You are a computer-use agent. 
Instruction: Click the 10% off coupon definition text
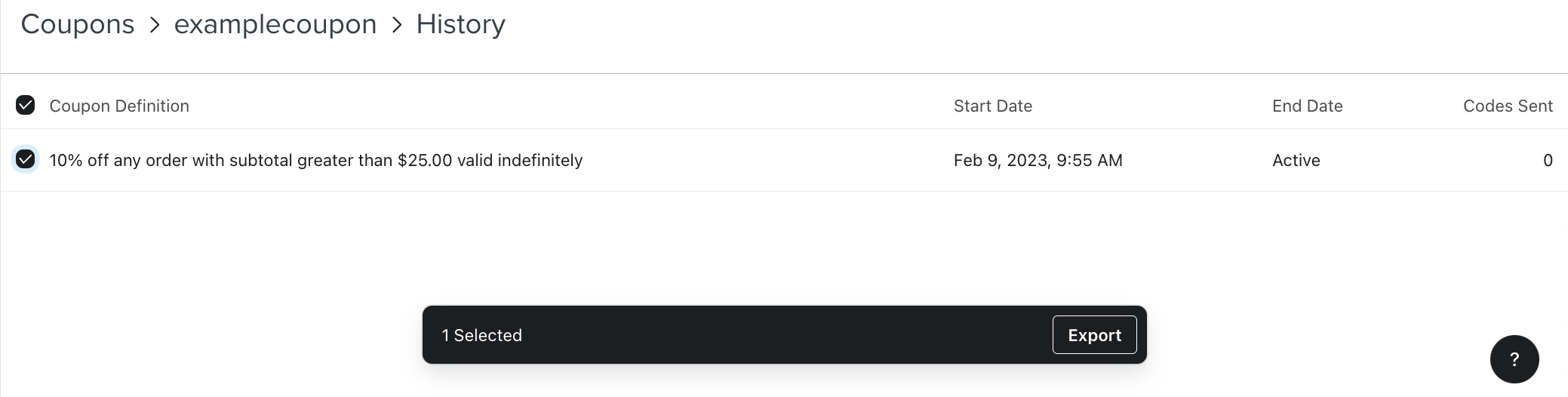(315, 160)
